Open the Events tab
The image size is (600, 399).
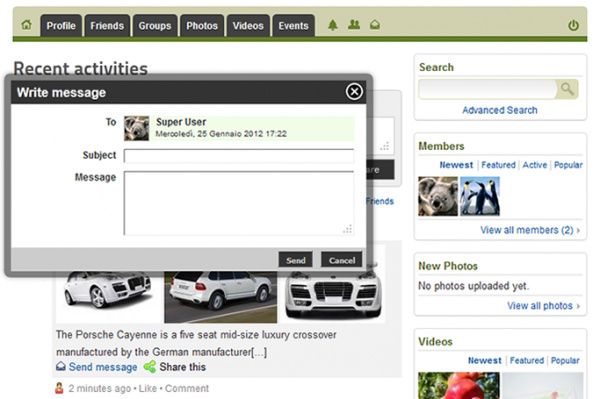(293, 26)
